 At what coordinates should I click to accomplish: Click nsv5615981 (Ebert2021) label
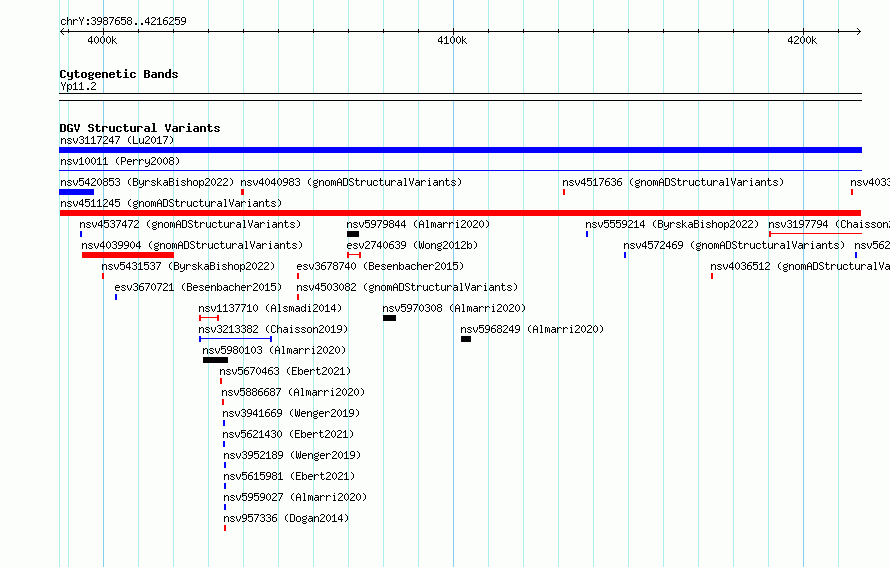(x=289, y=476)
